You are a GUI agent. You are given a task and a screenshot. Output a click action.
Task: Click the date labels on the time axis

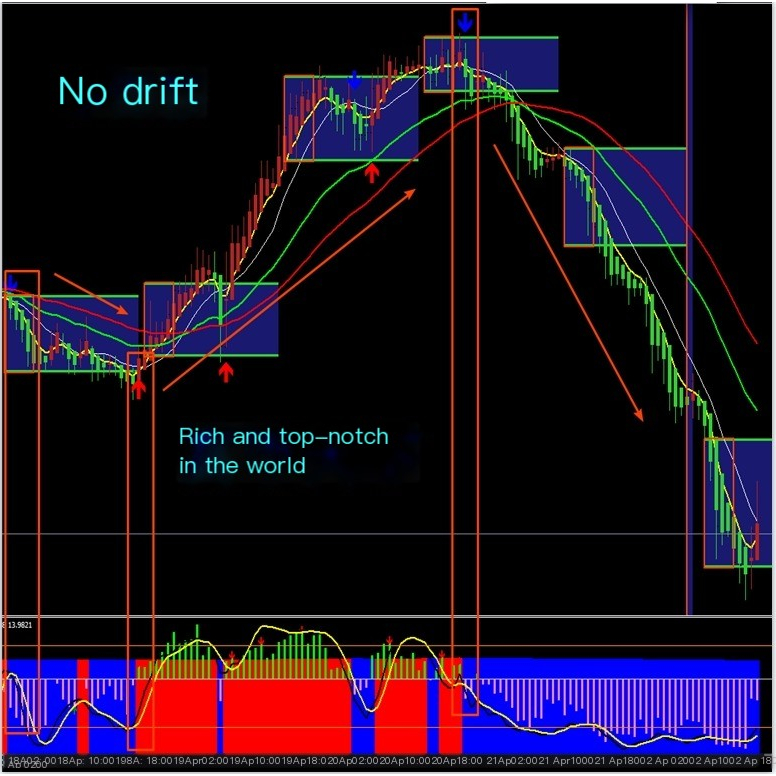[388, 762]
